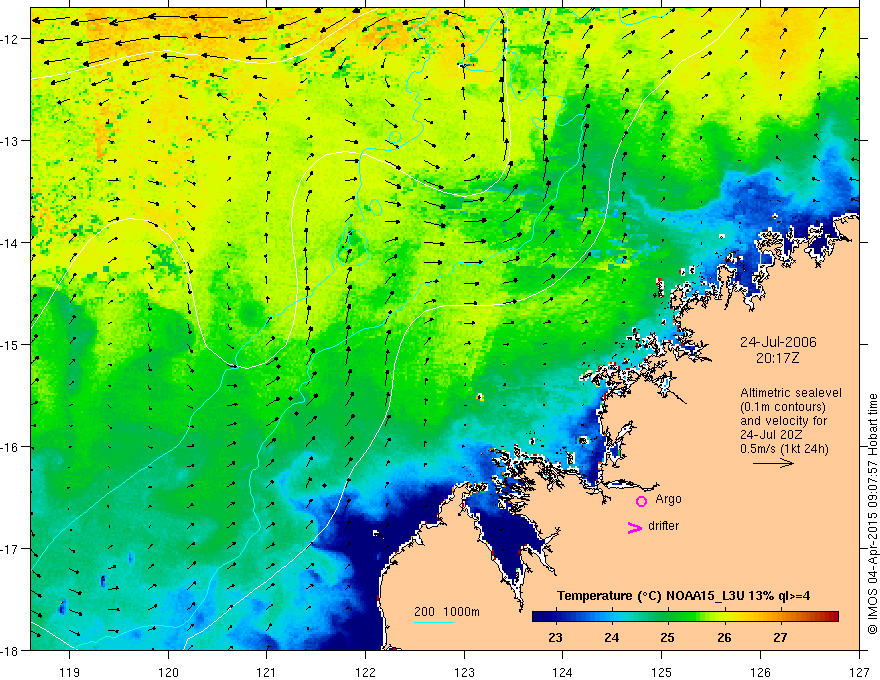Click the -17 latitude axis label
The width and height of the screenshot is (880, 680).
[x=11, y=548]
